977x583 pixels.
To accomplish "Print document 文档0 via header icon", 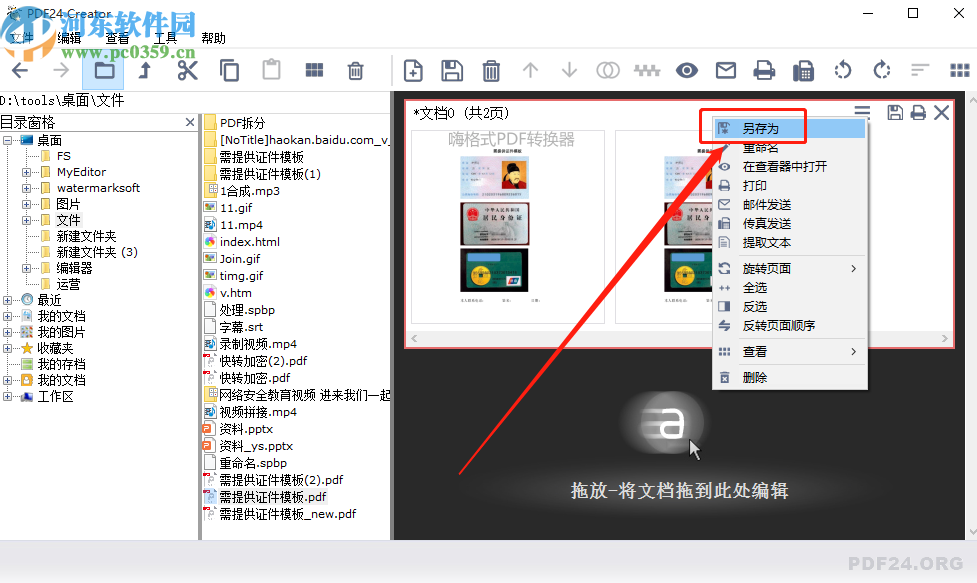I will [x=918, y=113].
